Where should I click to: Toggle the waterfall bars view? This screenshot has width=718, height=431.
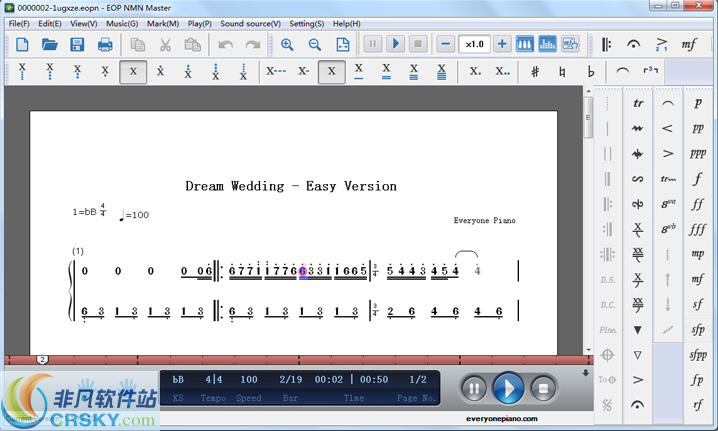[x=547, y=44]
